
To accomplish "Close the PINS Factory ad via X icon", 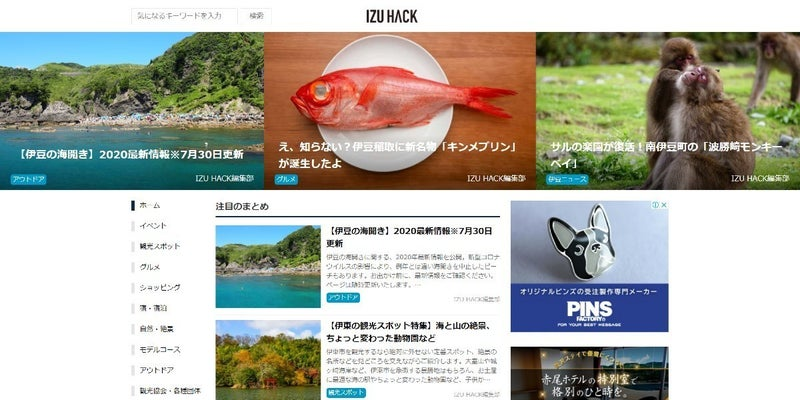I will [x=664, y=205].
